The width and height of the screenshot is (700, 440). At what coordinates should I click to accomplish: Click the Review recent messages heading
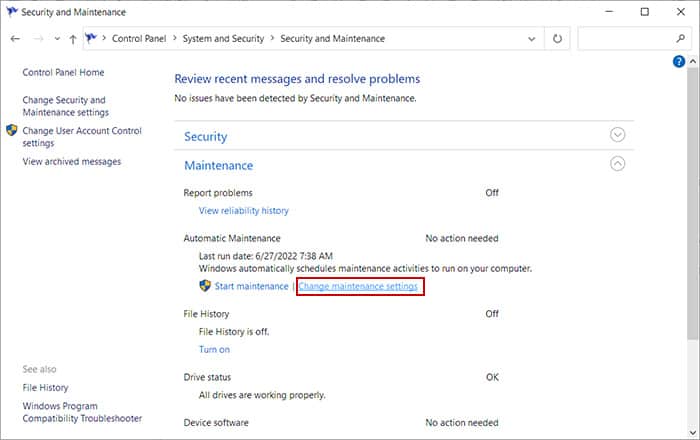point(297,79)
